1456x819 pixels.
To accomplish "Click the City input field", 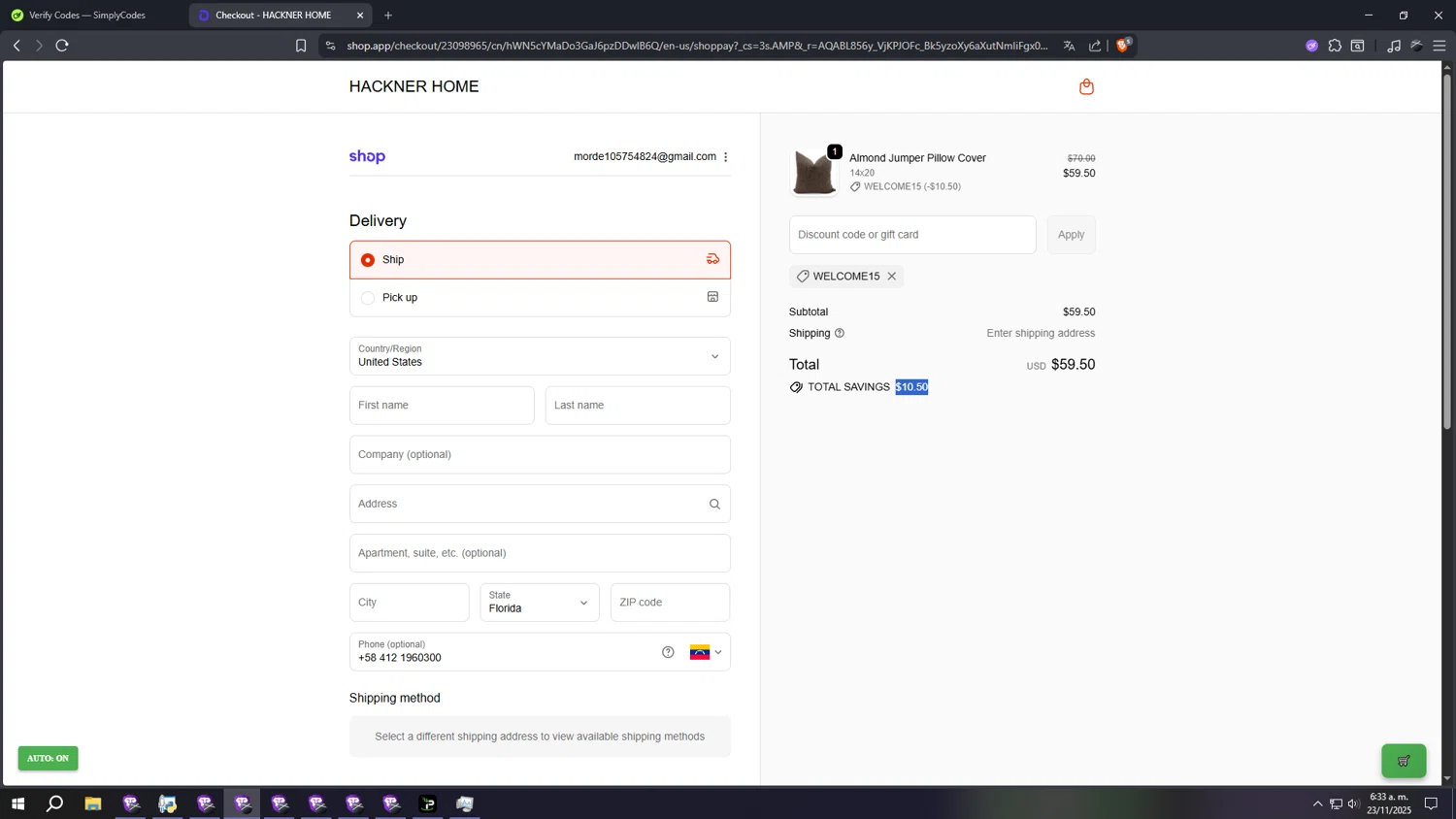I will pyautogui.click(x=409, y=603).
